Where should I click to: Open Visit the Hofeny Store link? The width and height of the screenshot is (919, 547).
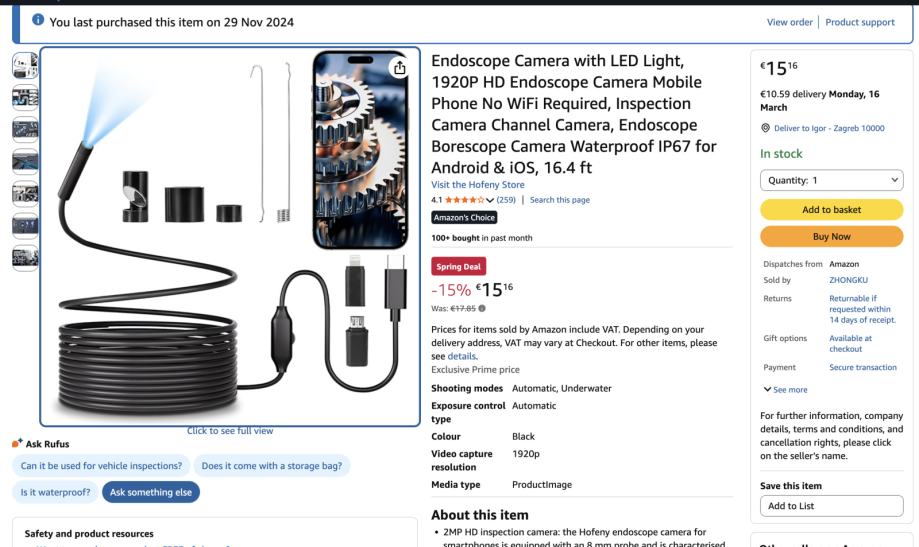pyautogui.click(x=478, y=185)
